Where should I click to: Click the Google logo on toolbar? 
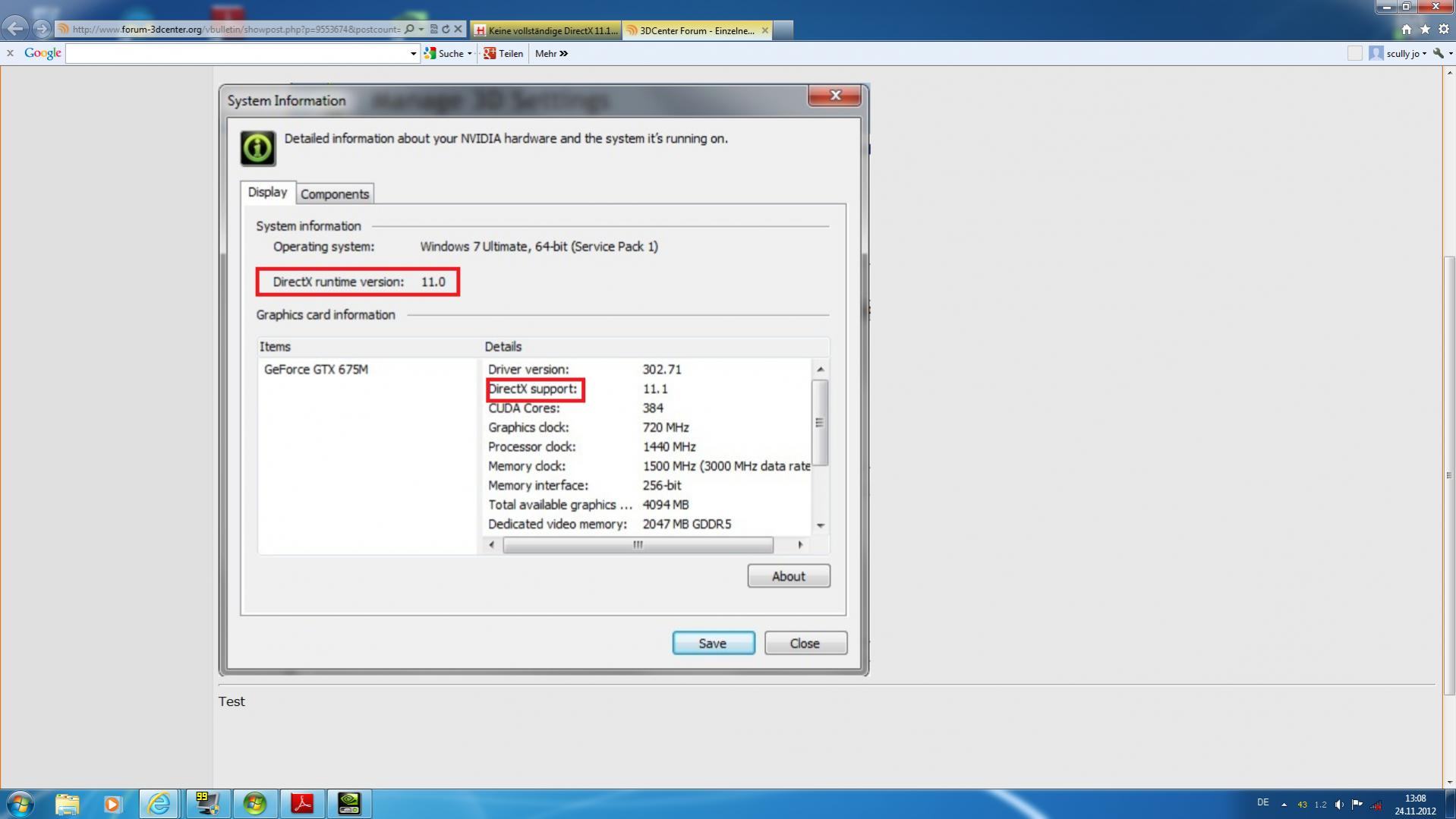(x=43, y=53)
